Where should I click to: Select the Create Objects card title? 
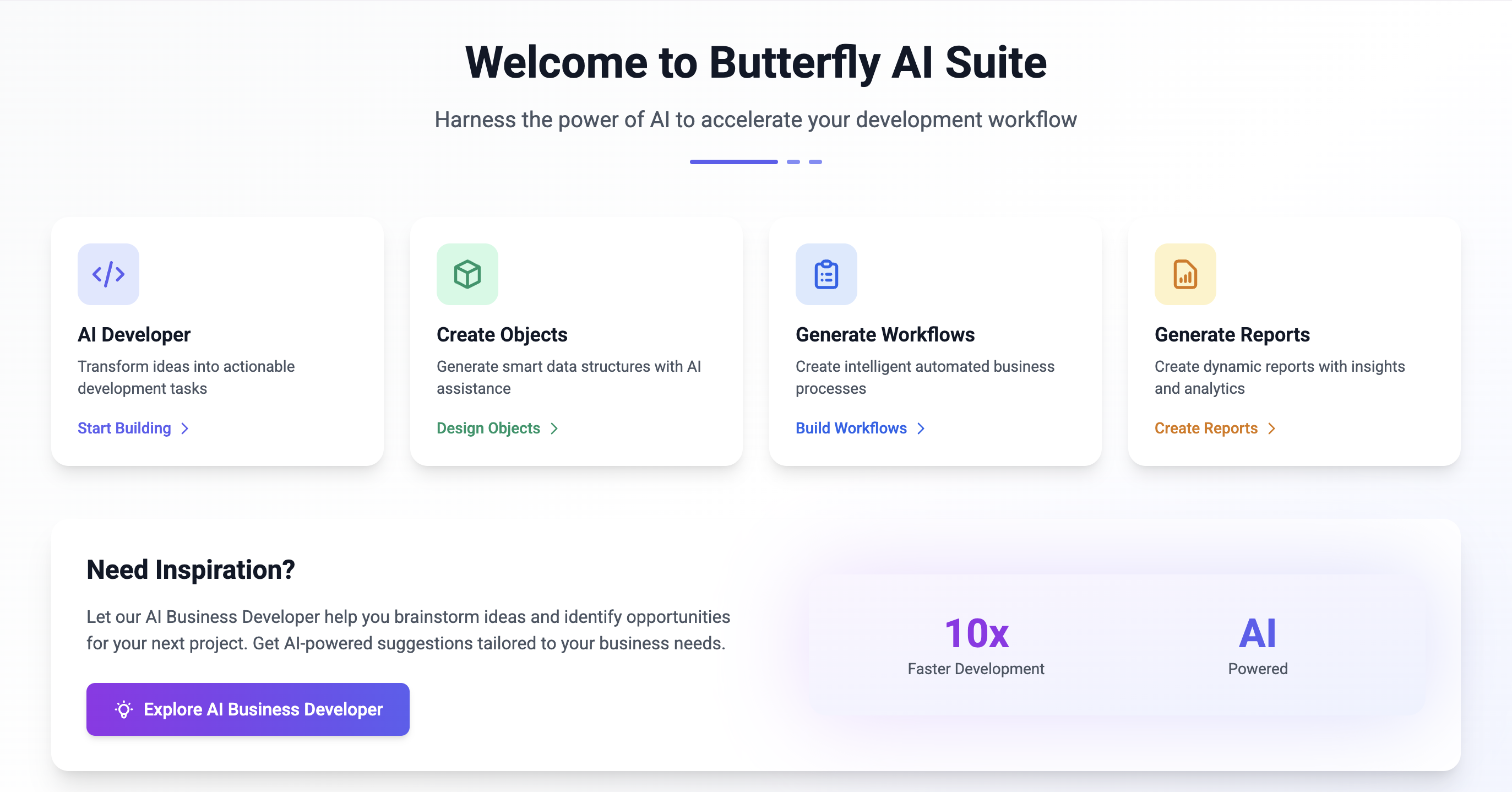coord(502,335)
